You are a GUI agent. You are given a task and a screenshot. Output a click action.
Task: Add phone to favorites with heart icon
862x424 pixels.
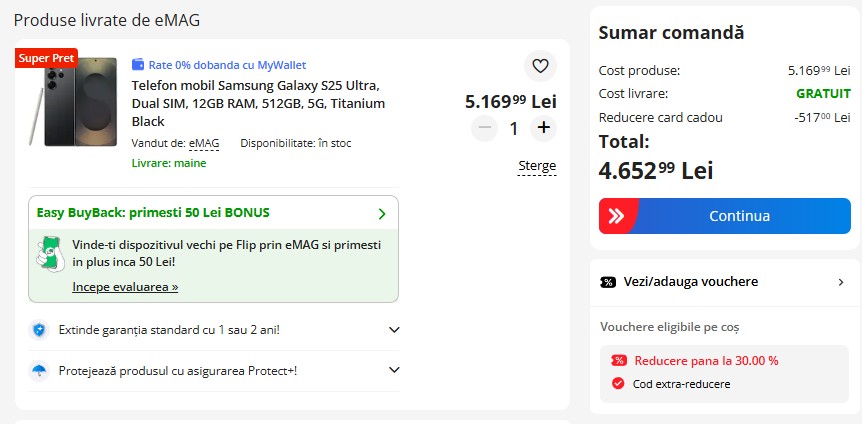[x=540, y=66]
